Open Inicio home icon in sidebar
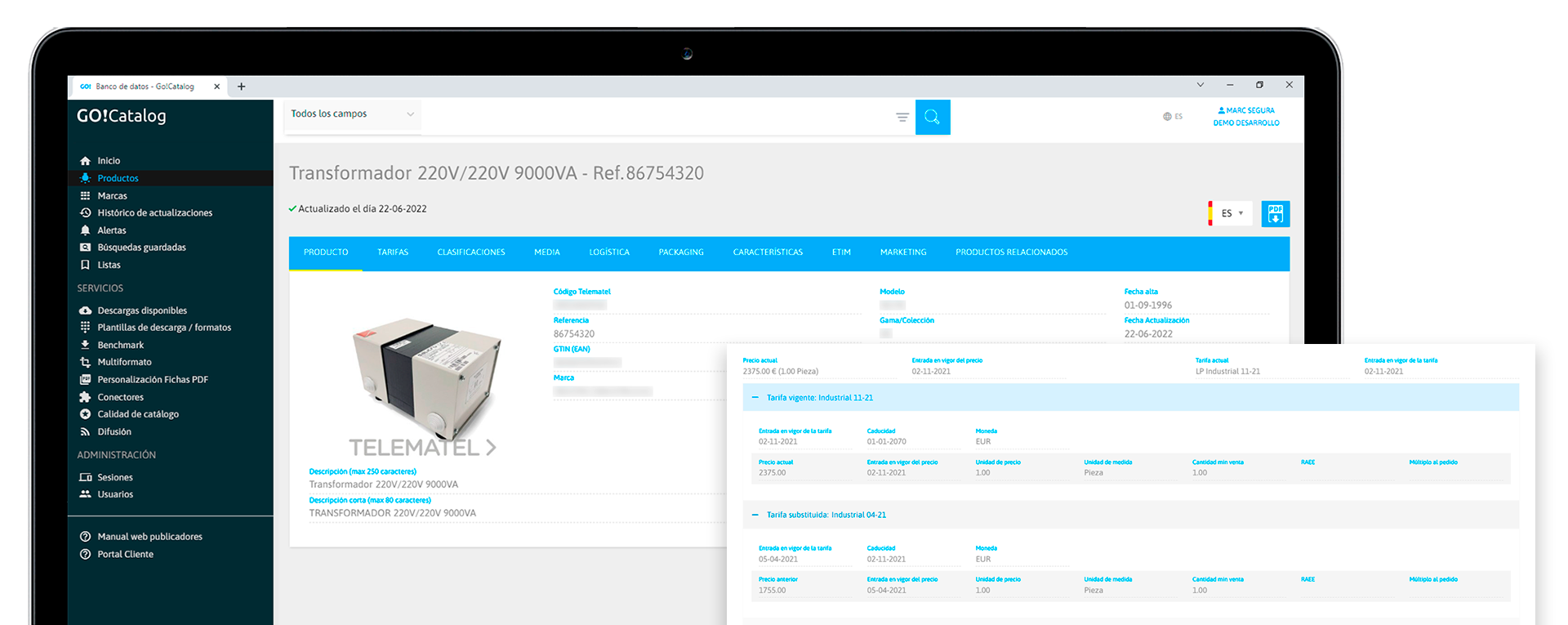The image size is (1568, 625). (85, 161)
